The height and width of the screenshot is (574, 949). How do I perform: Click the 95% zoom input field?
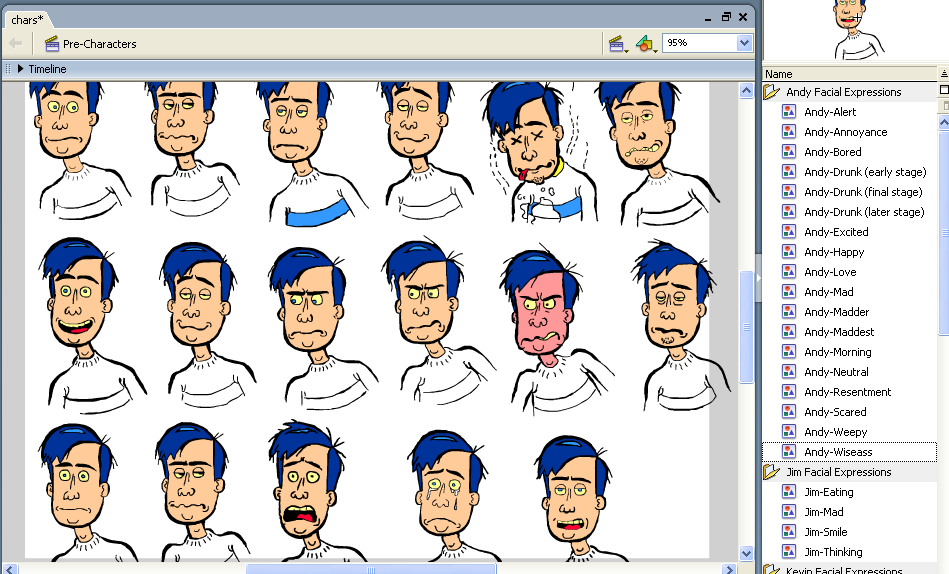[700, 43]
